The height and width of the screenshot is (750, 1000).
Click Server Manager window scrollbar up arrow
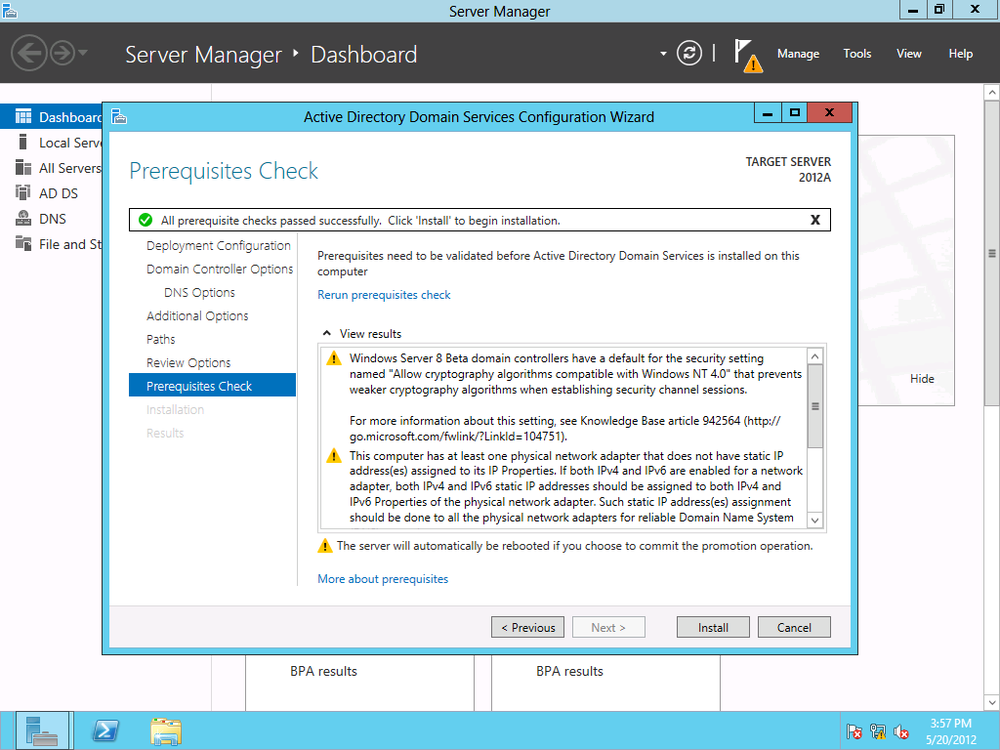992,92
